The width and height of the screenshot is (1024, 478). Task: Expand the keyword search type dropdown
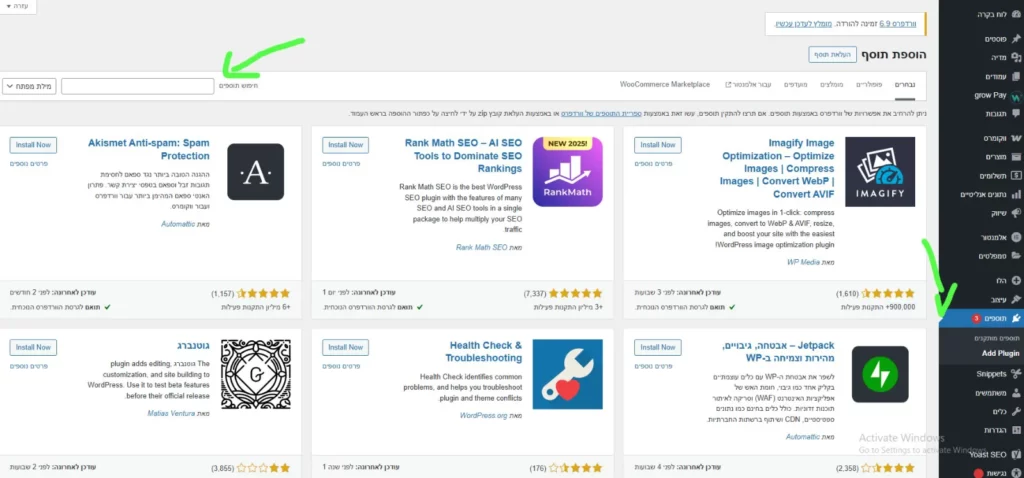[29, 86]
